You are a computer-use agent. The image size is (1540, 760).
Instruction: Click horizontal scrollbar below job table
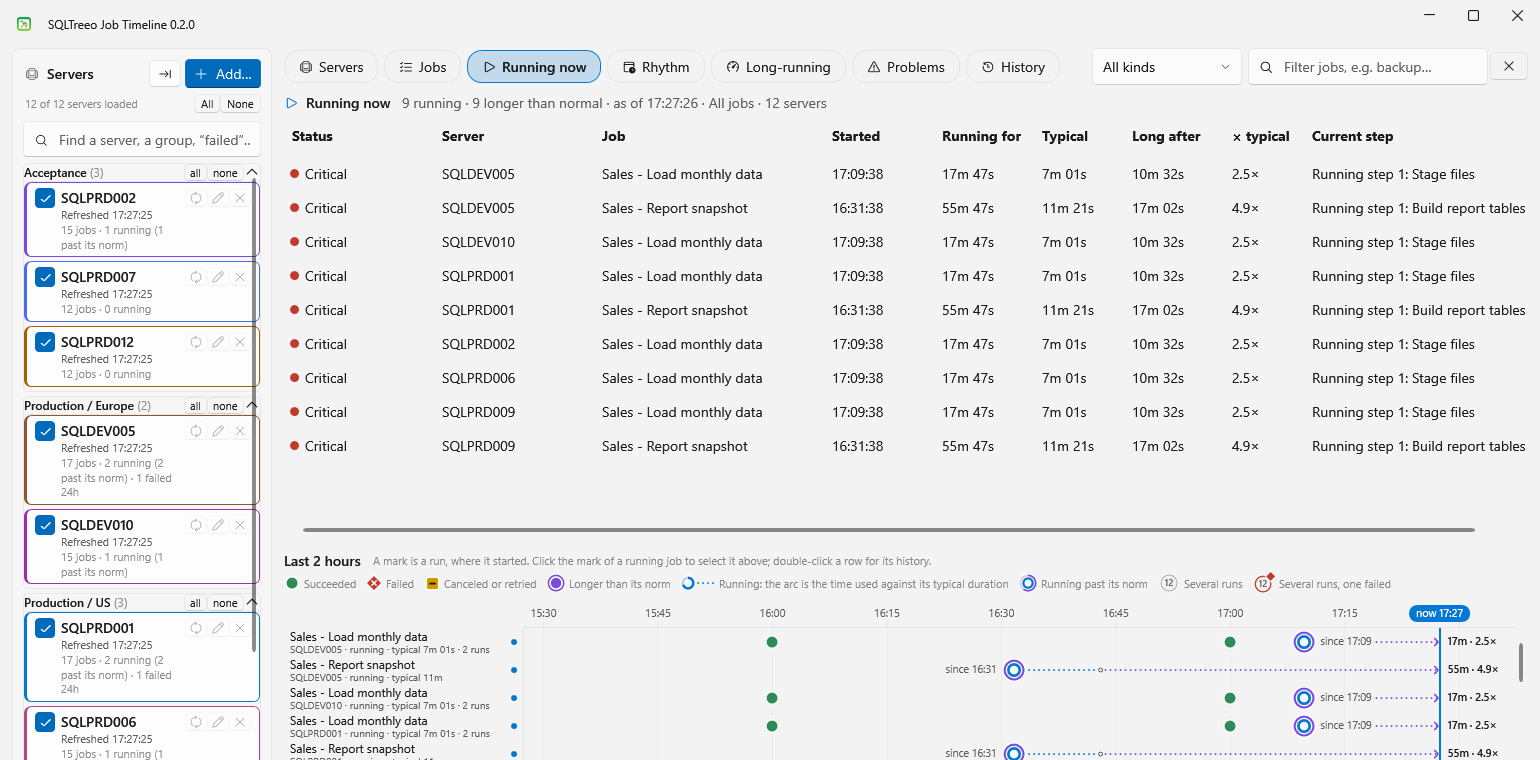pyautogui.click(x=888, y=530)
